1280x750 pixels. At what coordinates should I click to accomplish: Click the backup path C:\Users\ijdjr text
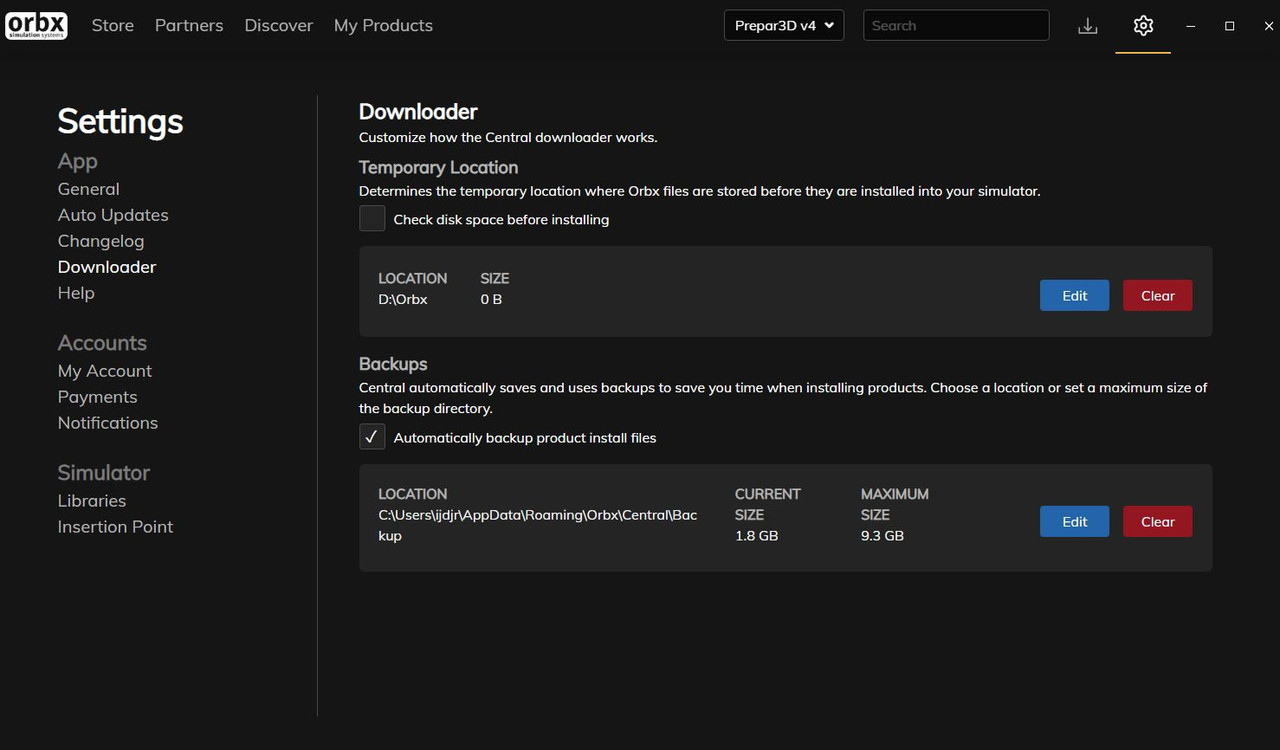pyautogui.click(x=538, y=525)
